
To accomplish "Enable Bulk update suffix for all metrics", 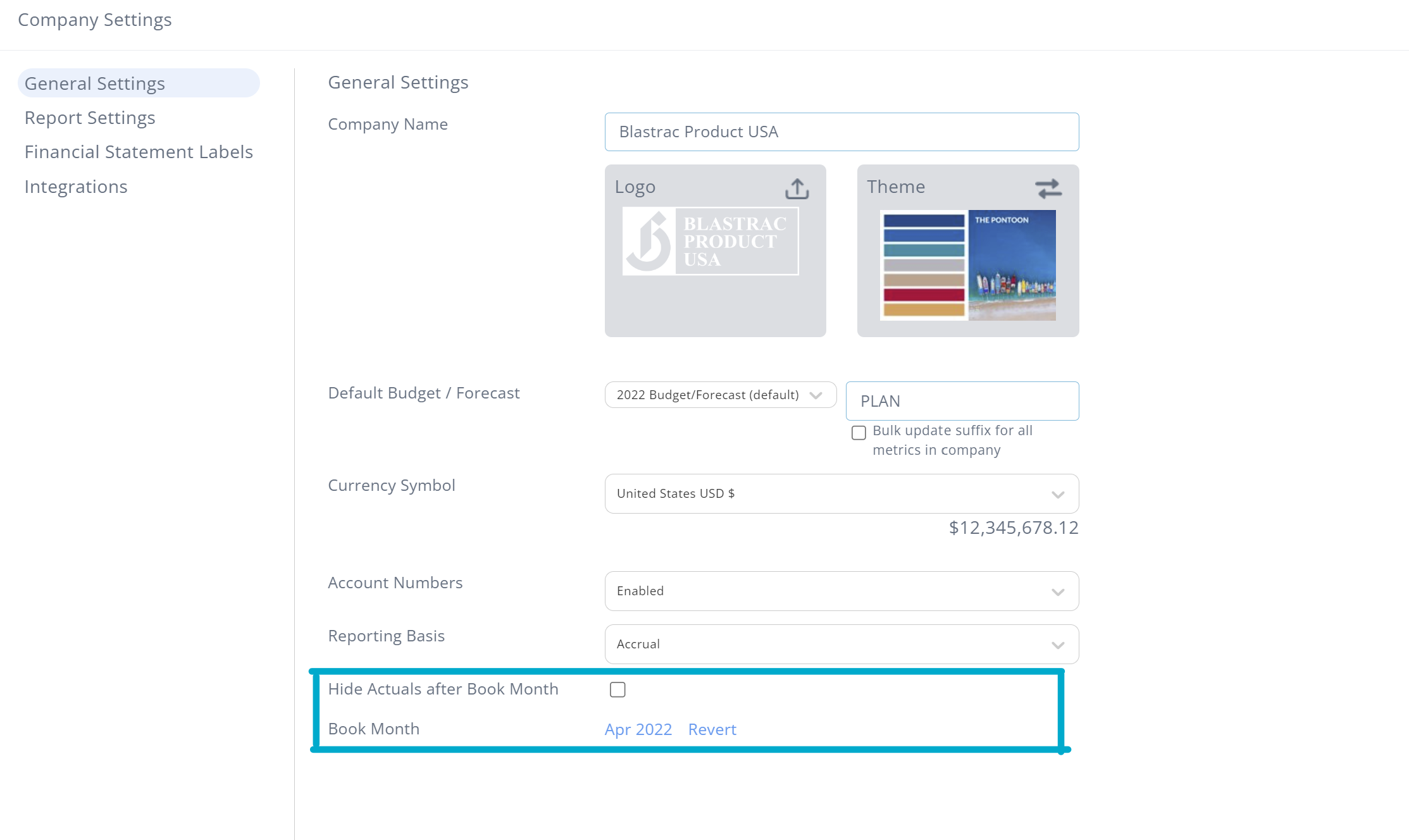I will [858, 432].
